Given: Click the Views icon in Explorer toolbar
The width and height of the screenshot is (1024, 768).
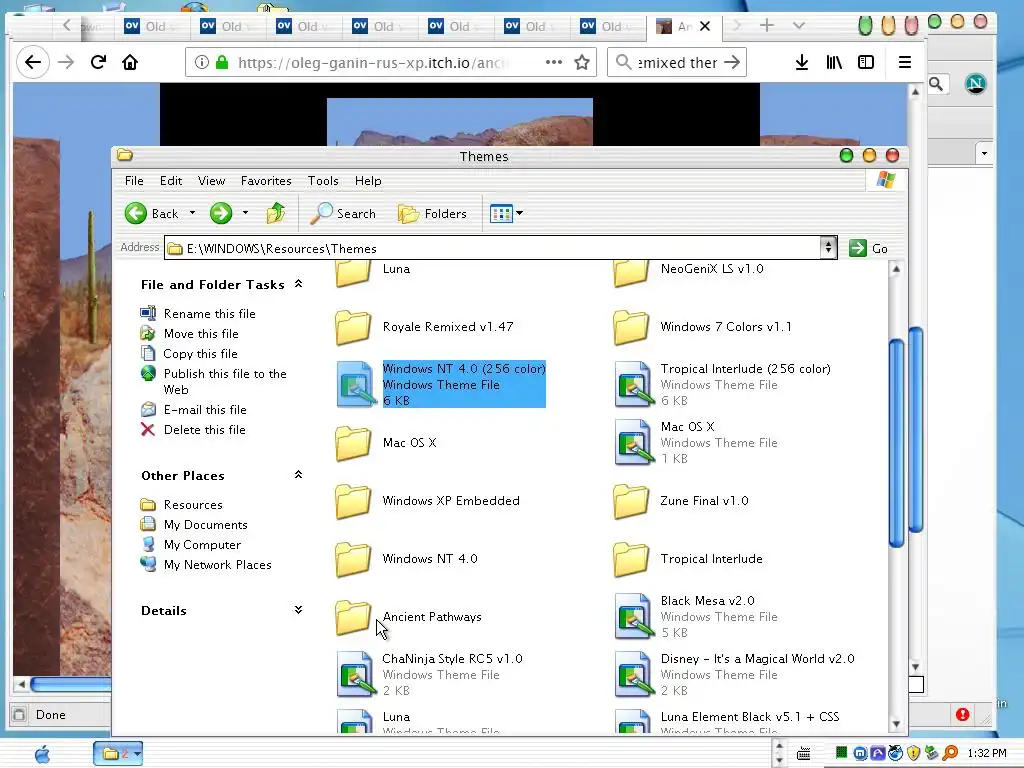Looking at the screenshot, I should pyautogui.click(x=501, y=214).
